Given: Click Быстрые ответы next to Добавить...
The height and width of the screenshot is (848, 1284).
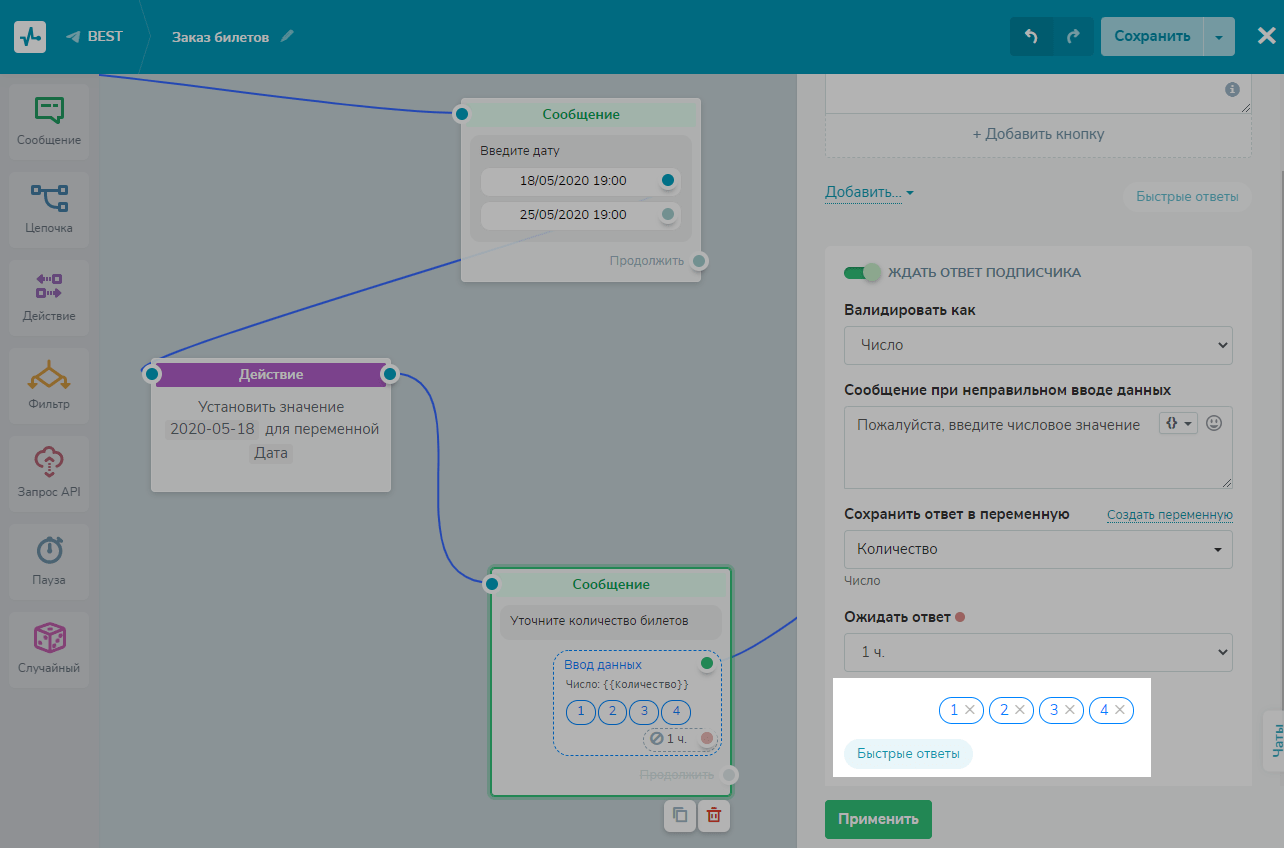Looking at the screenshot, I should (x=1187, y=196).
